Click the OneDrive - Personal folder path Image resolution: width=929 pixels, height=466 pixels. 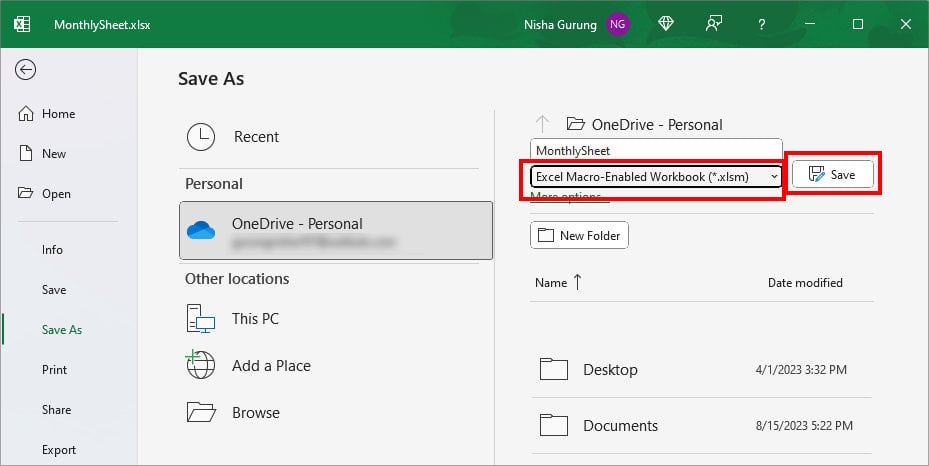(645, 124)
